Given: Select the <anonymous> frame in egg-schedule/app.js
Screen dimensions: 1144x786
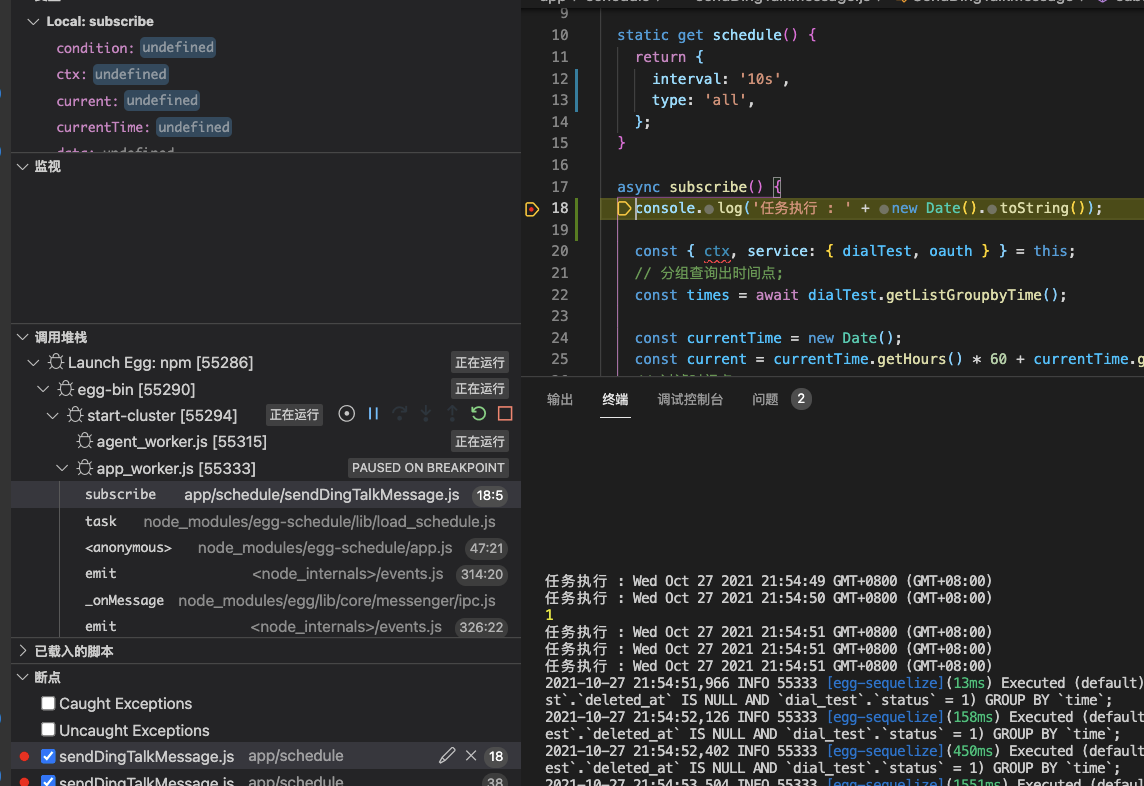Looking at the screenshot, I should pyautogui.click(x=266, y=547).
